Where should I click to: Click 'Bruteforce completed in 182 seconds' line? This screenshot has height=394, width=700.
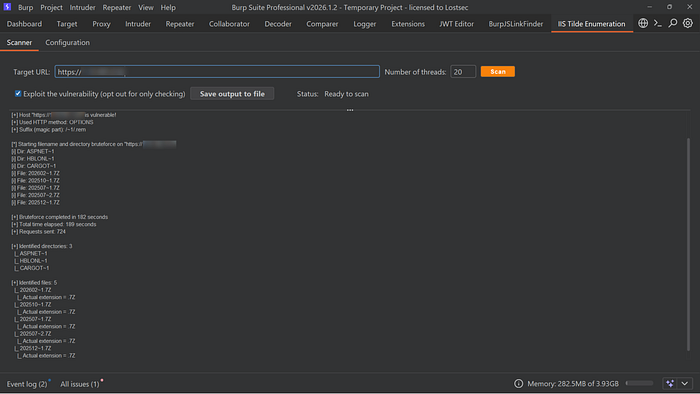tap(59, 217)
